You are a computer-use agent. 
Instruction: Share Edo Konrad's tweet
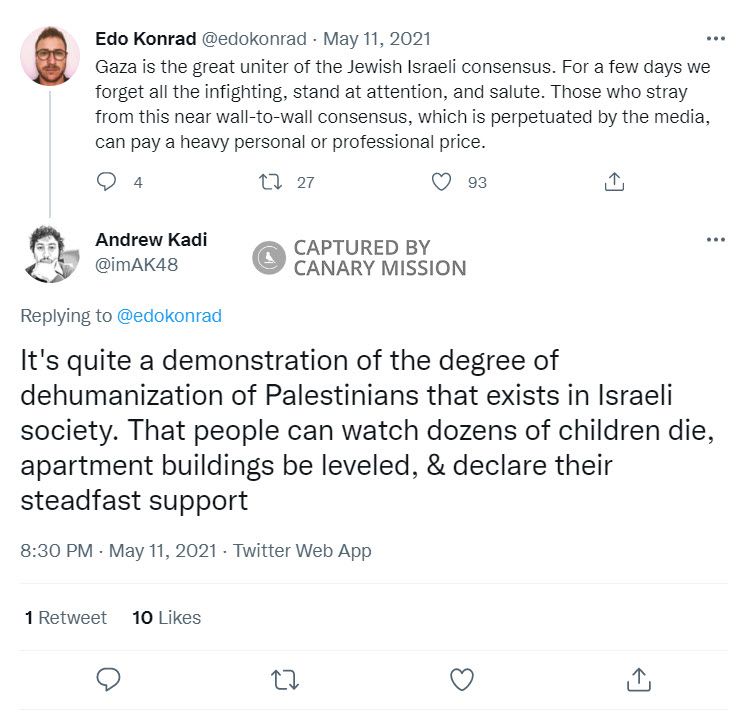point(615,182)
